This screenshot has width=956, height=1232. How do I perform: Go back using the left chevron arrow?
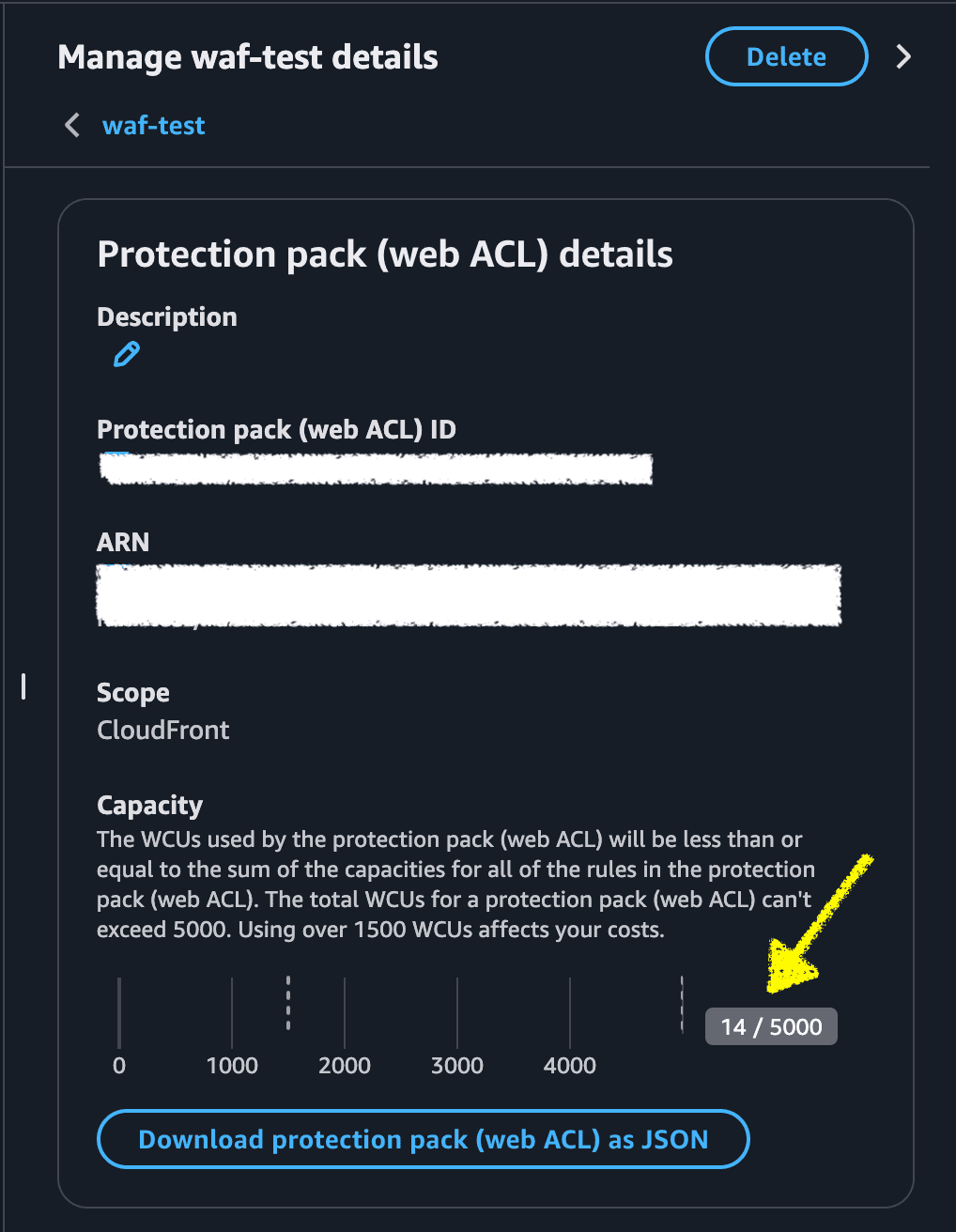[72, 125]
